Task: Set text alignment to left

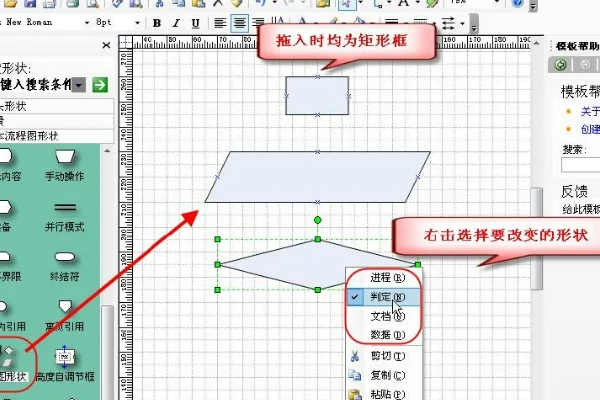Action: [220, 23]
